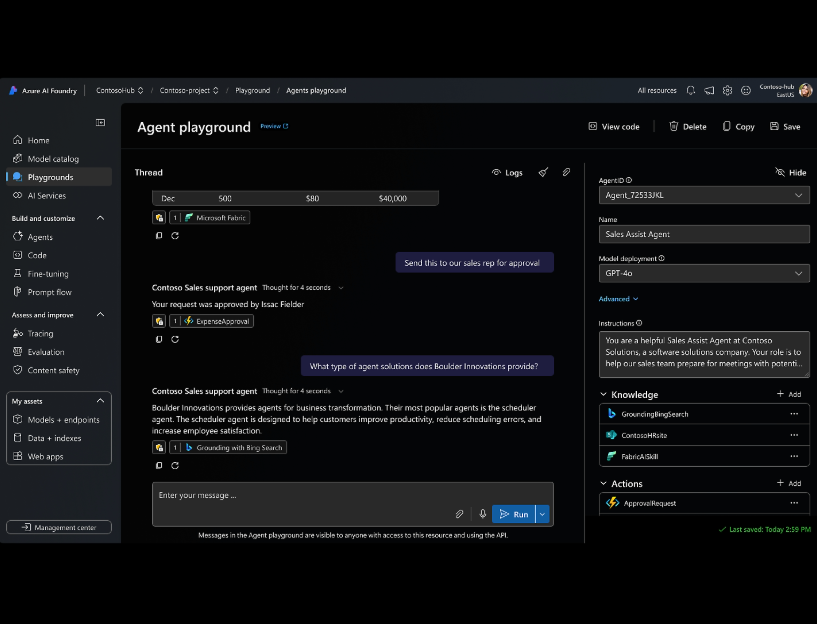Click references icon beside ExpenseApproval tag
The height and width of the screenshot is (624, 817).
pyautogui.click(x=159, y=321)
